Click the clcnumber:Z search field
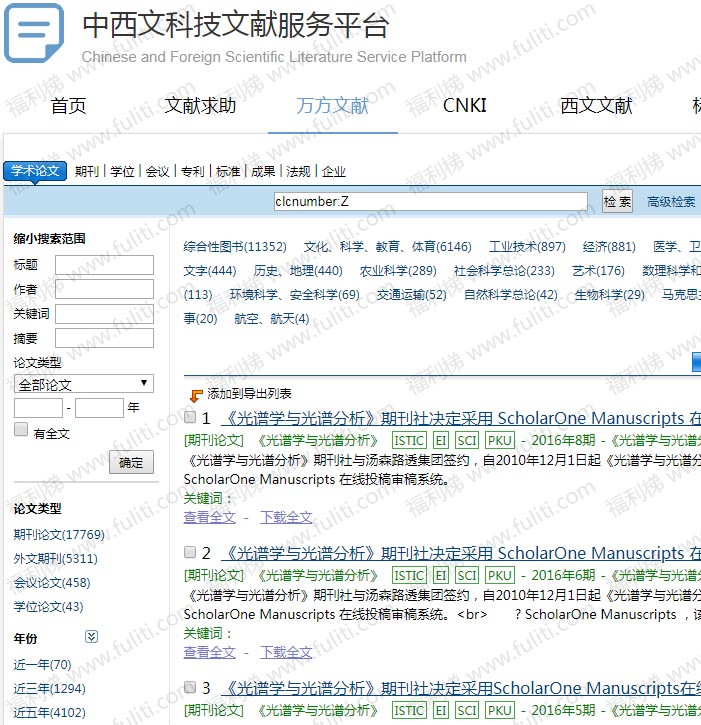Image resolution: width=701 pixels, height=725 pixels. (x=430, y=202)
